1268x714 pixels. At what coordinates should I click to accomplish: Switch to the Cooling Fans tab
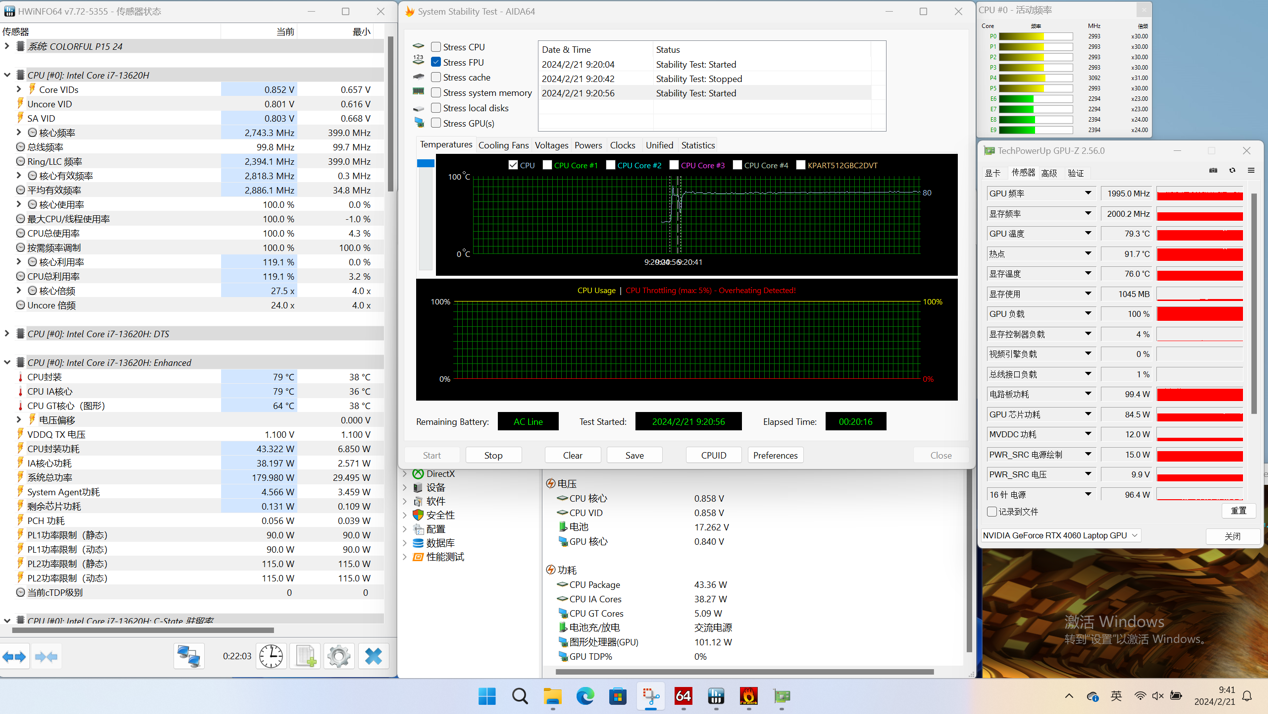pyautogui.click(x=503, y=146)
